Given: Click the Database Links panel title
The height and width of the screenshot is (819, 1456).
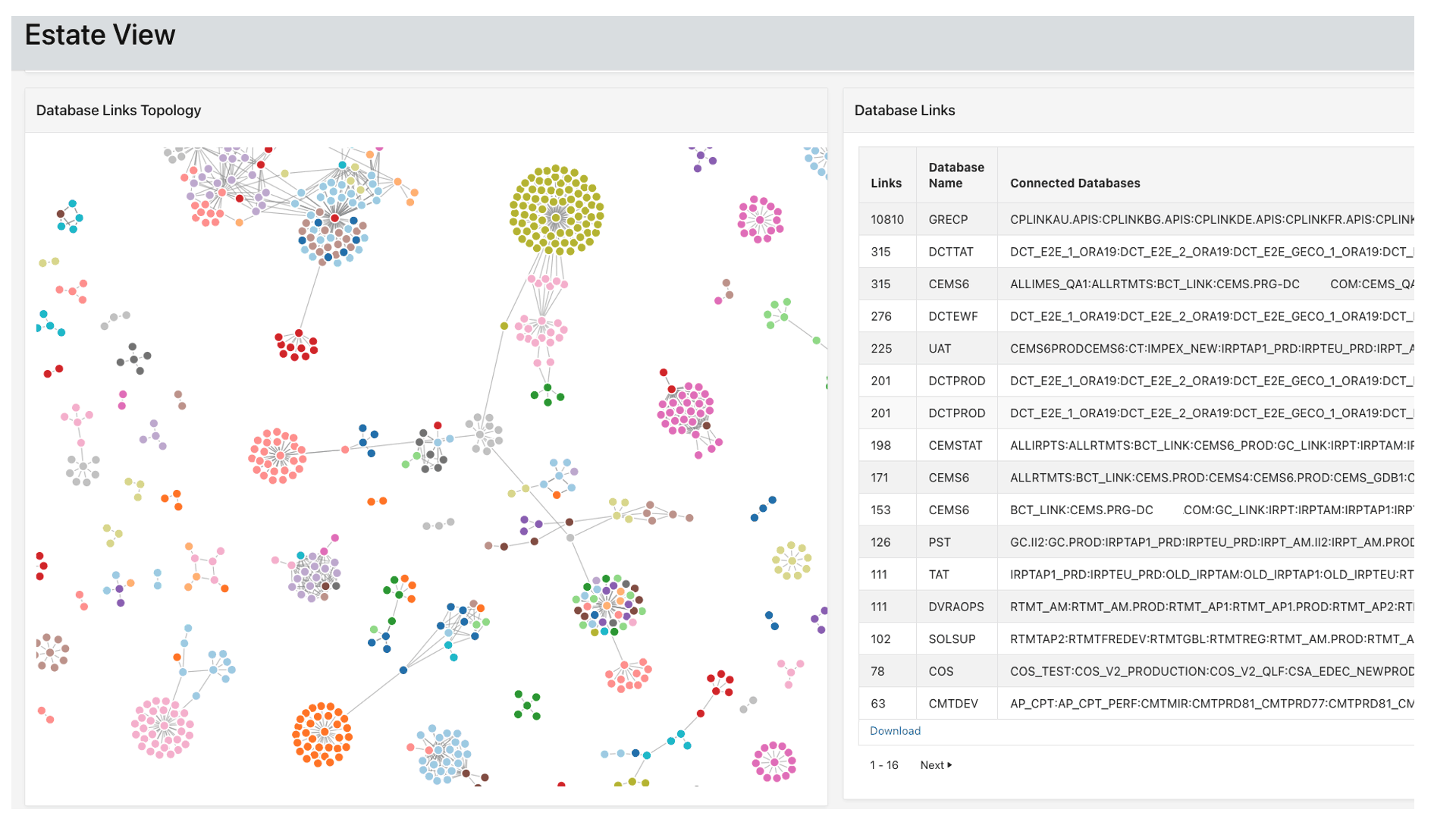Looking at the screenshot, I should (x=904, y=110).
